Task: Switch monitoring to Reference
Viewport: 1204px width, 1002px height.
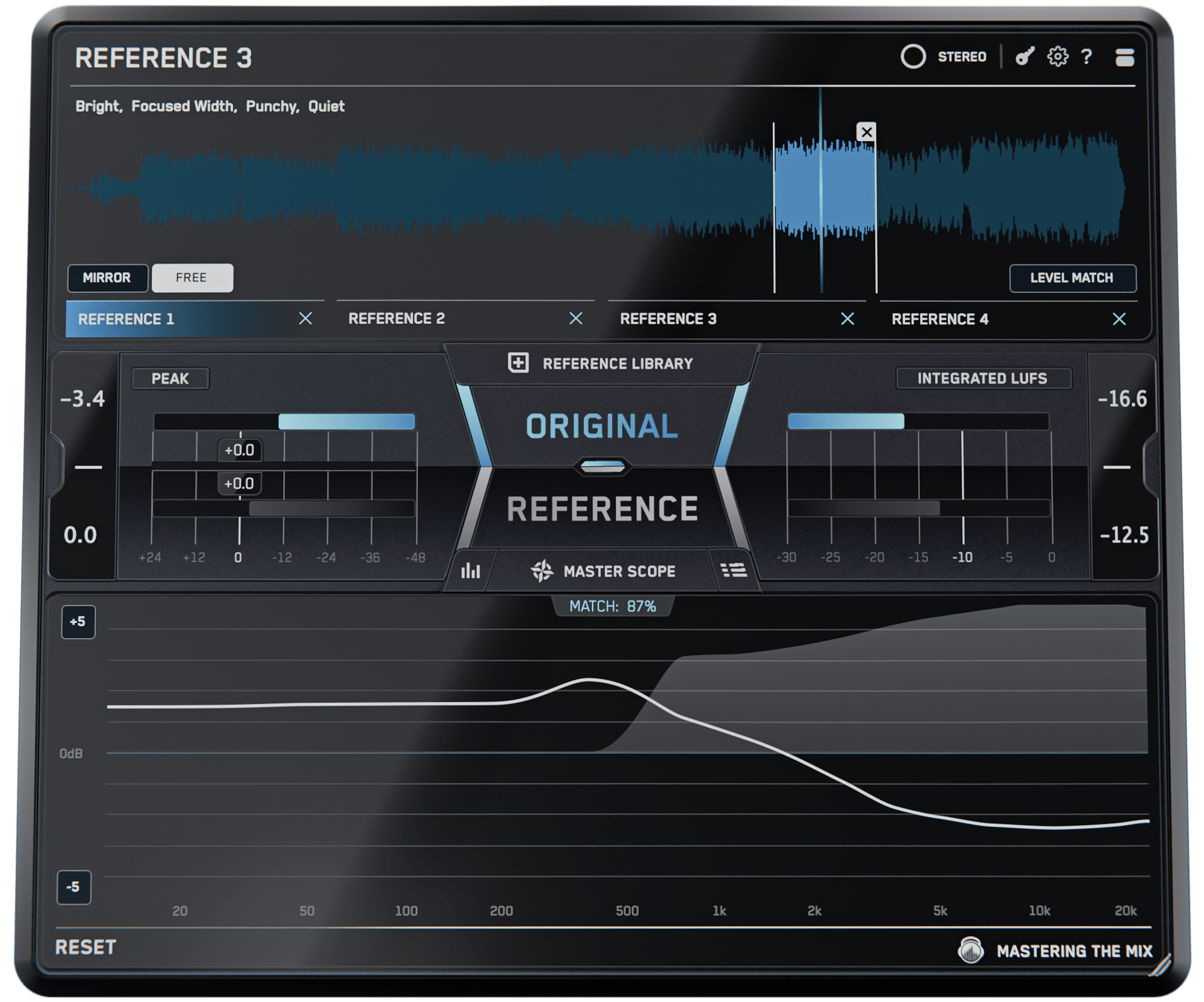Action: coord(602,509)
